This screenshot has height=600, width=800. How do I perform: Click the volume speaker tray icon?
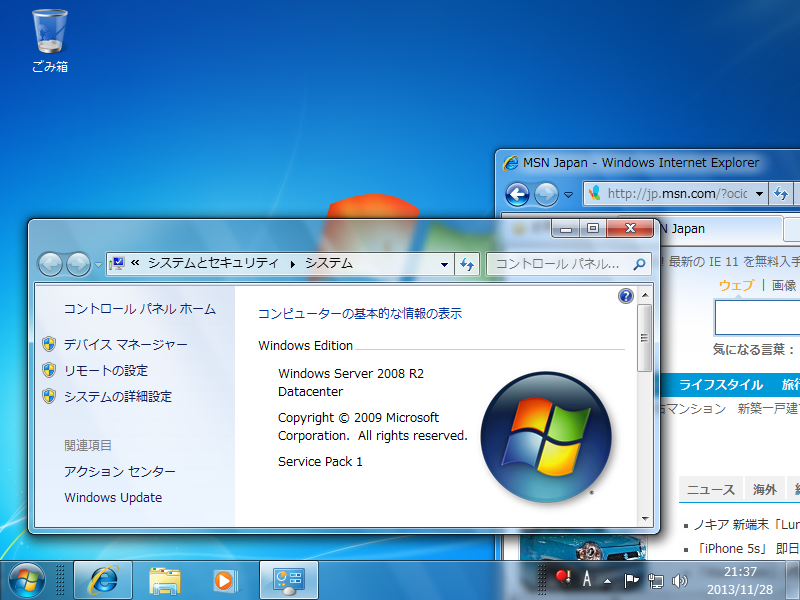click(x=679, y=581)
